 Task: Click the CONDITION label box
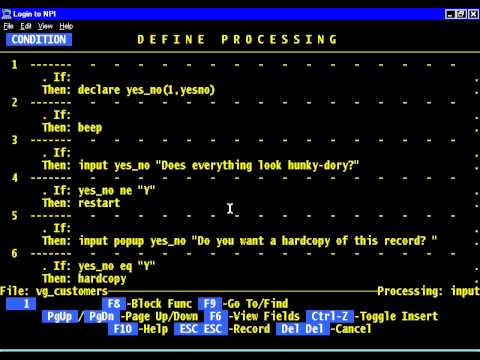[x=39, y=40]
